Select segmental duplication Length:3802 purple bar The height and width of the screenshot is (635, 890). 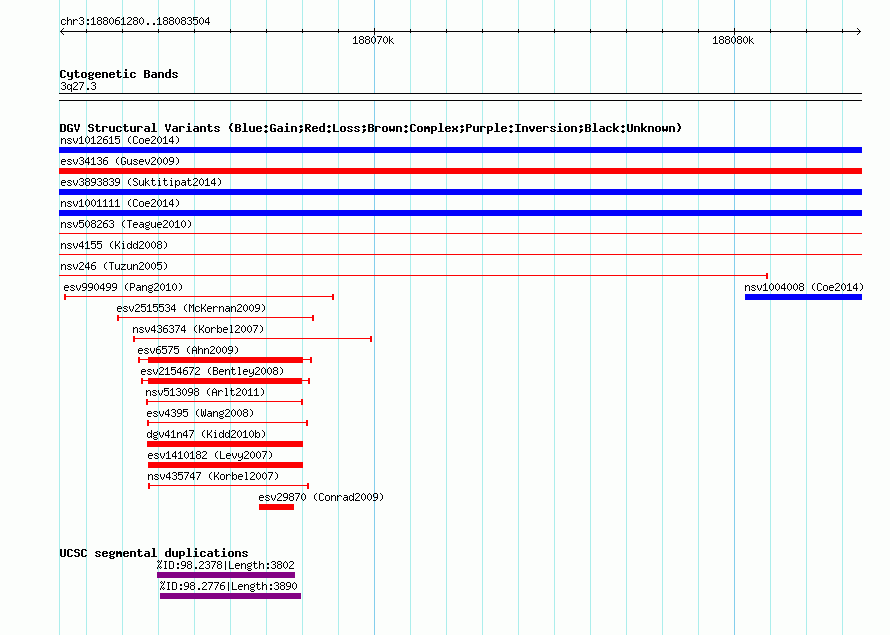226,575
